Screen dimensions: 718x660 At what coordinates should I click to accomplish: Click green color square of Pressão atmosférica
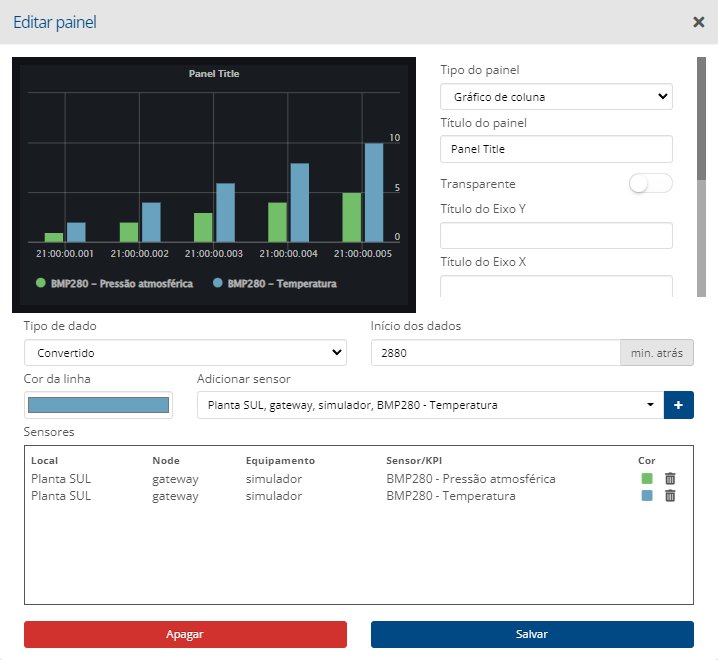click(647, 479)
